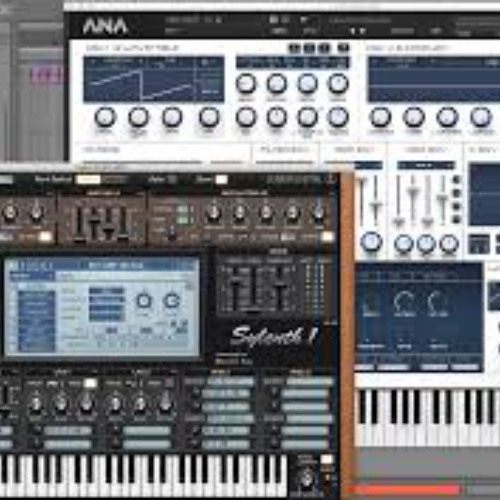The height and width of the screenshot is (500, 500).
Task: Open the ANA preset dropdown arrow in header
Action: [x=304, y=20]
